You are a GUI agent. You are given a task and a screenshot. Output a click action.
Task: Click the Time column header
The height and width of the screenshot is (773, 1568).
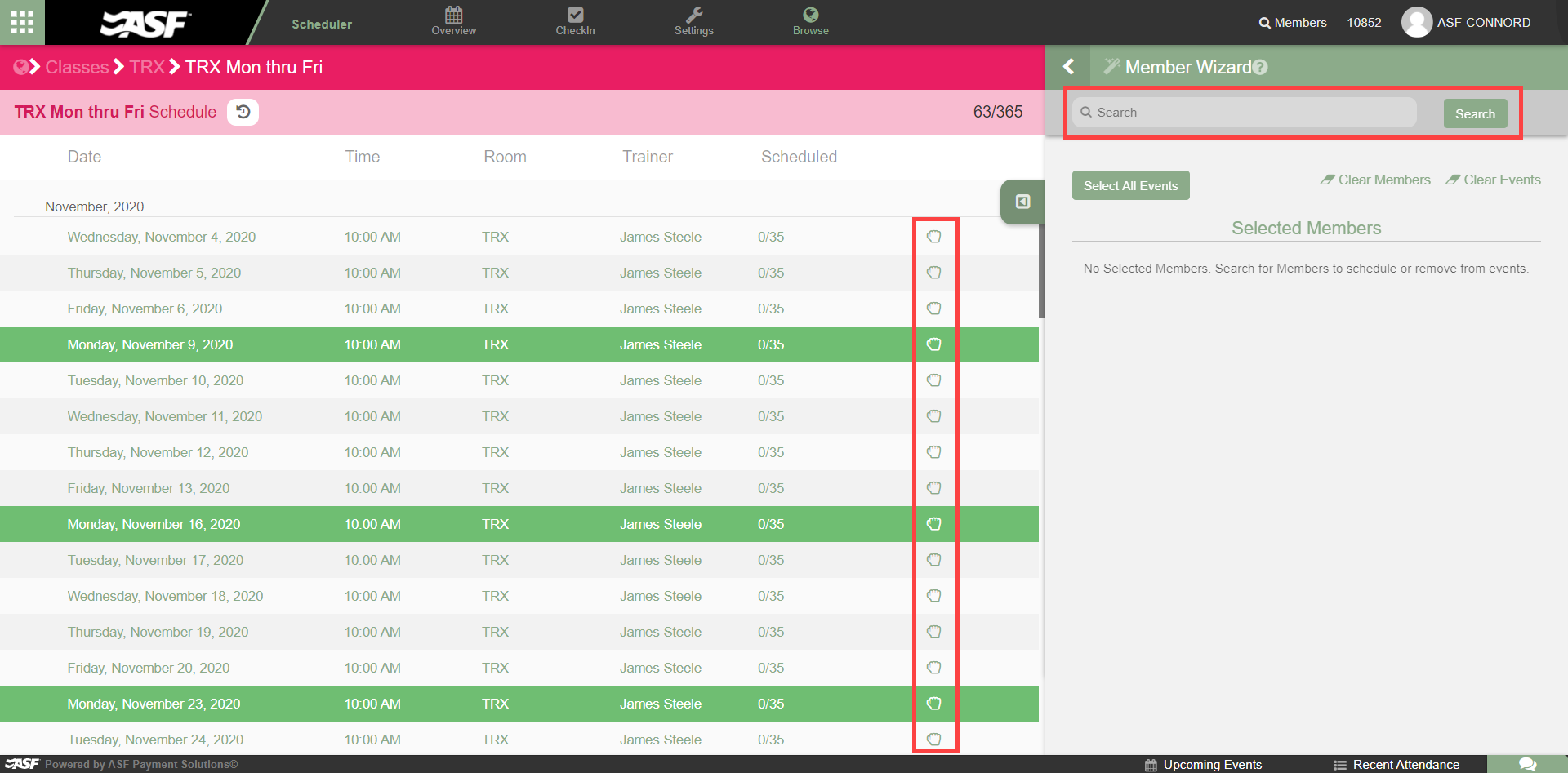coord(362,157)
